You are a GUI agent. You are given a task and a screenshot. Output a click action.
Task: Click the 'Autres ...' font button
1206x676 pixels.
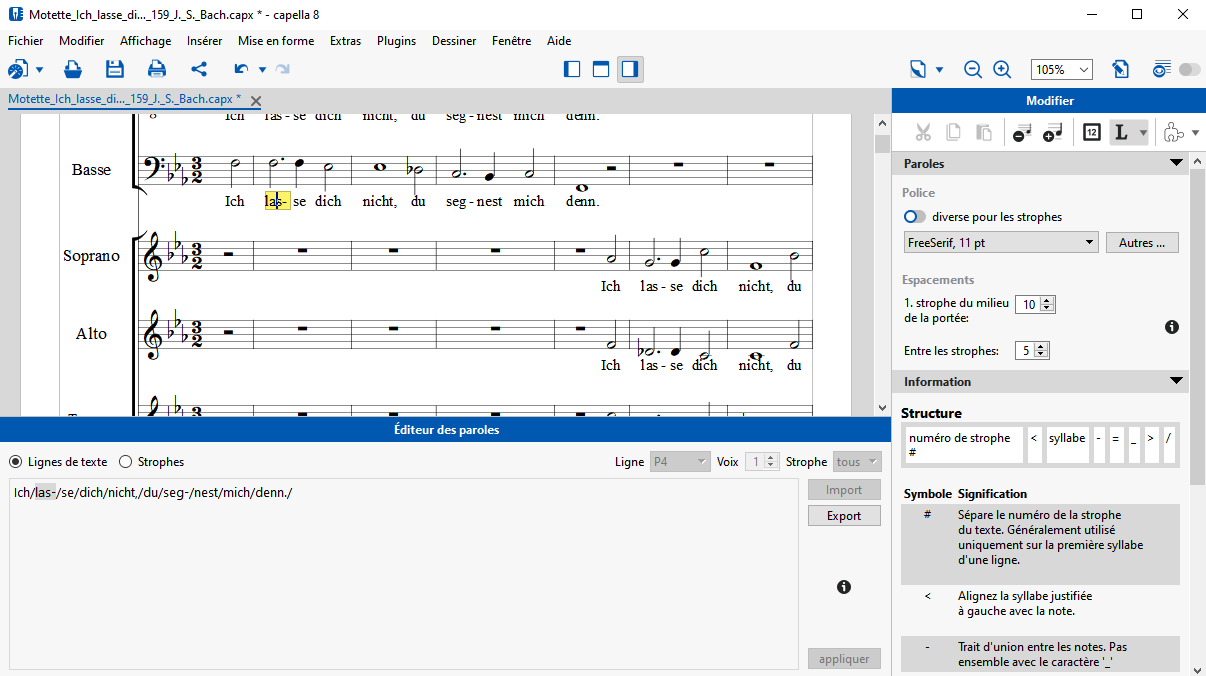pos(1142,243)
